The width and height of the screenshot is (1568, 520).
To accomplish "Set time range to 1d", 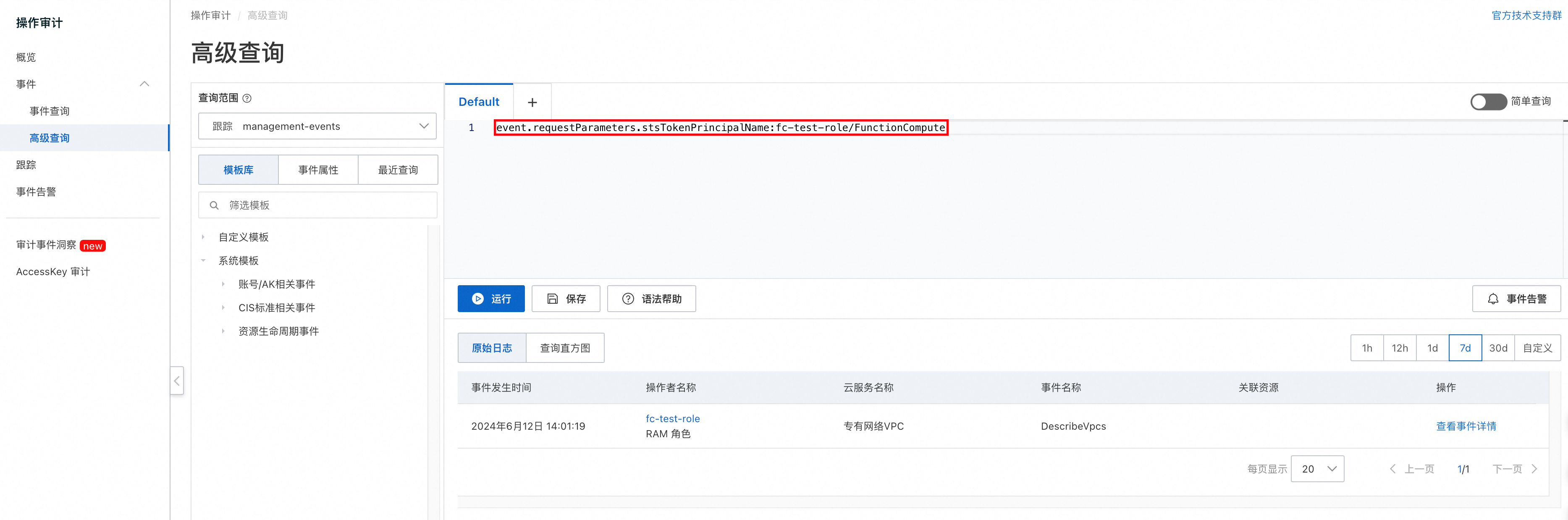I will pos(1433,348).
